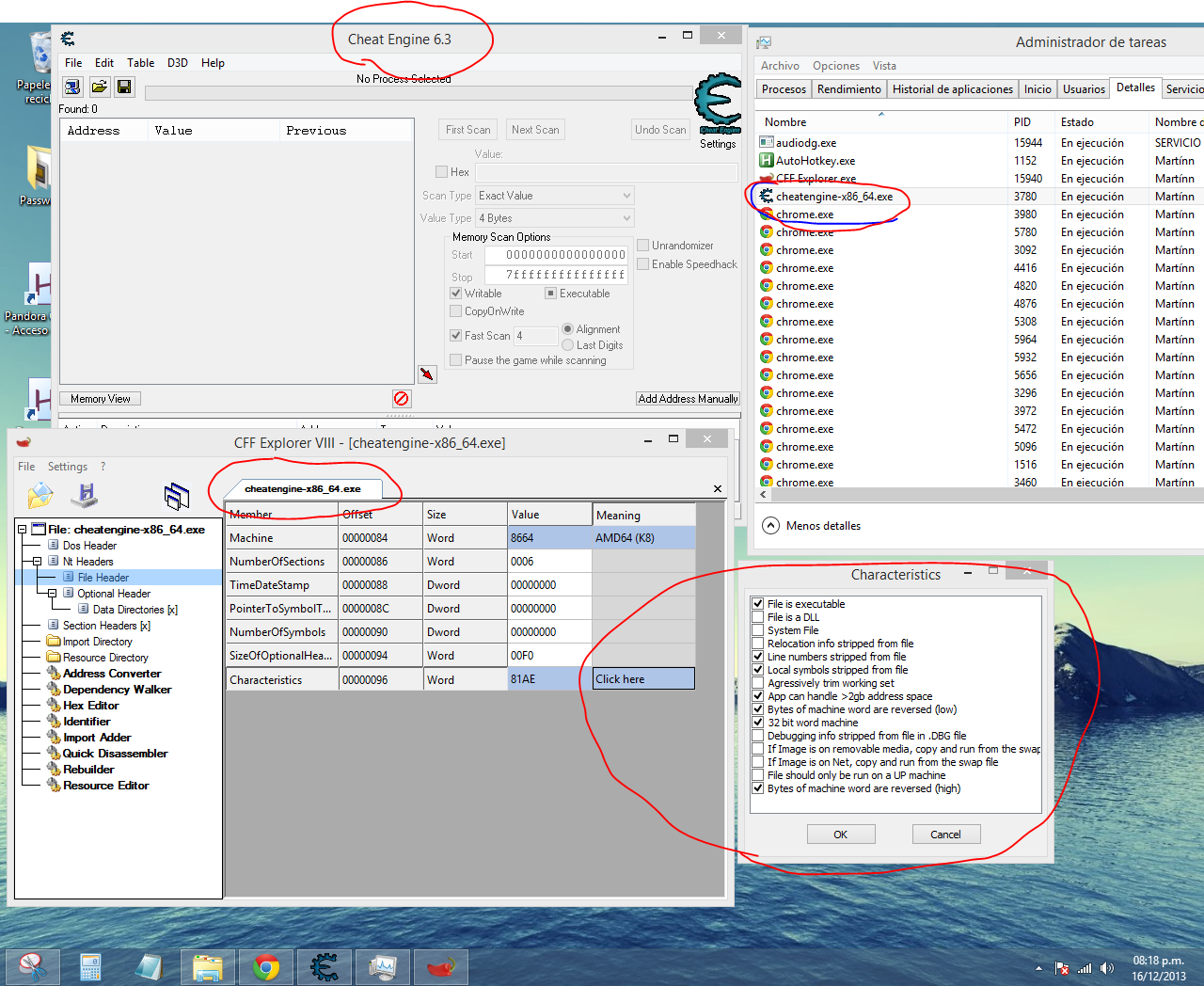Sort task manager by PID column
This screenshot has height=986, width=1204.
pyautogui.click(x=1030, y=122)
